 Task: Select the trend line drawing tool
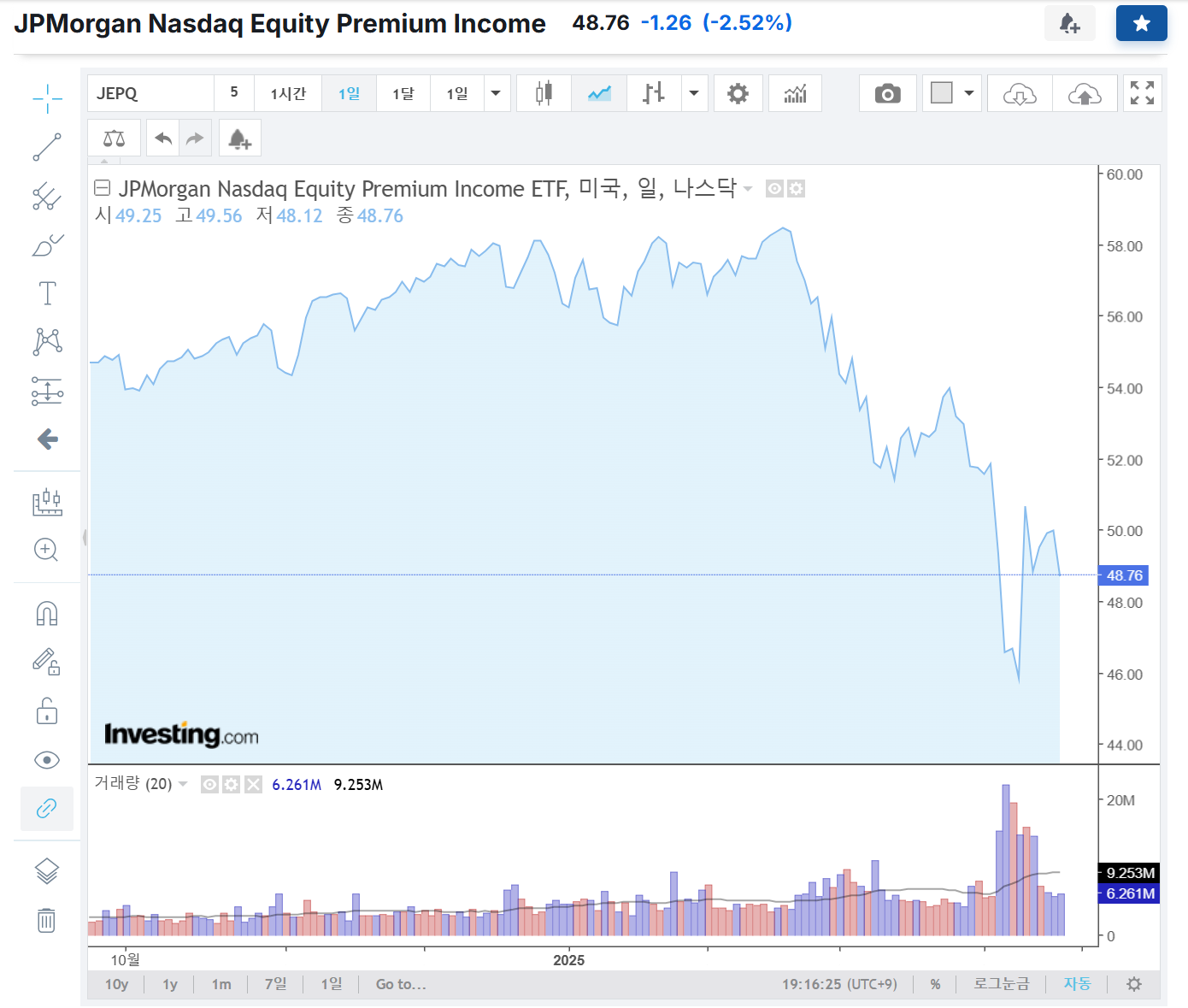[x=47, y=147]
